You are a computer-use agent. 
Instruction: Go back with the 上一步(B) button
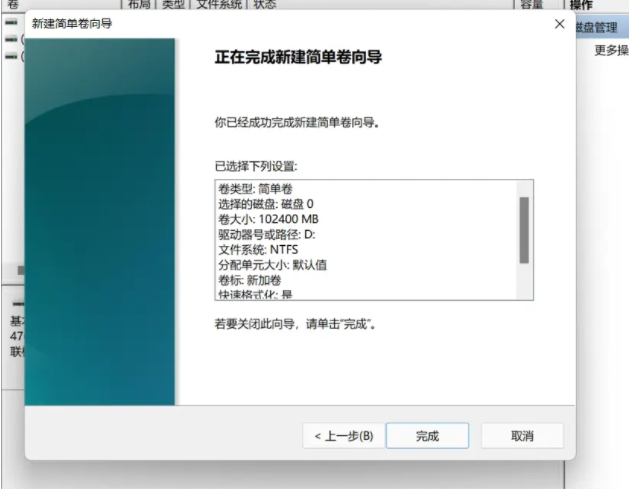(x=343, y=436)
